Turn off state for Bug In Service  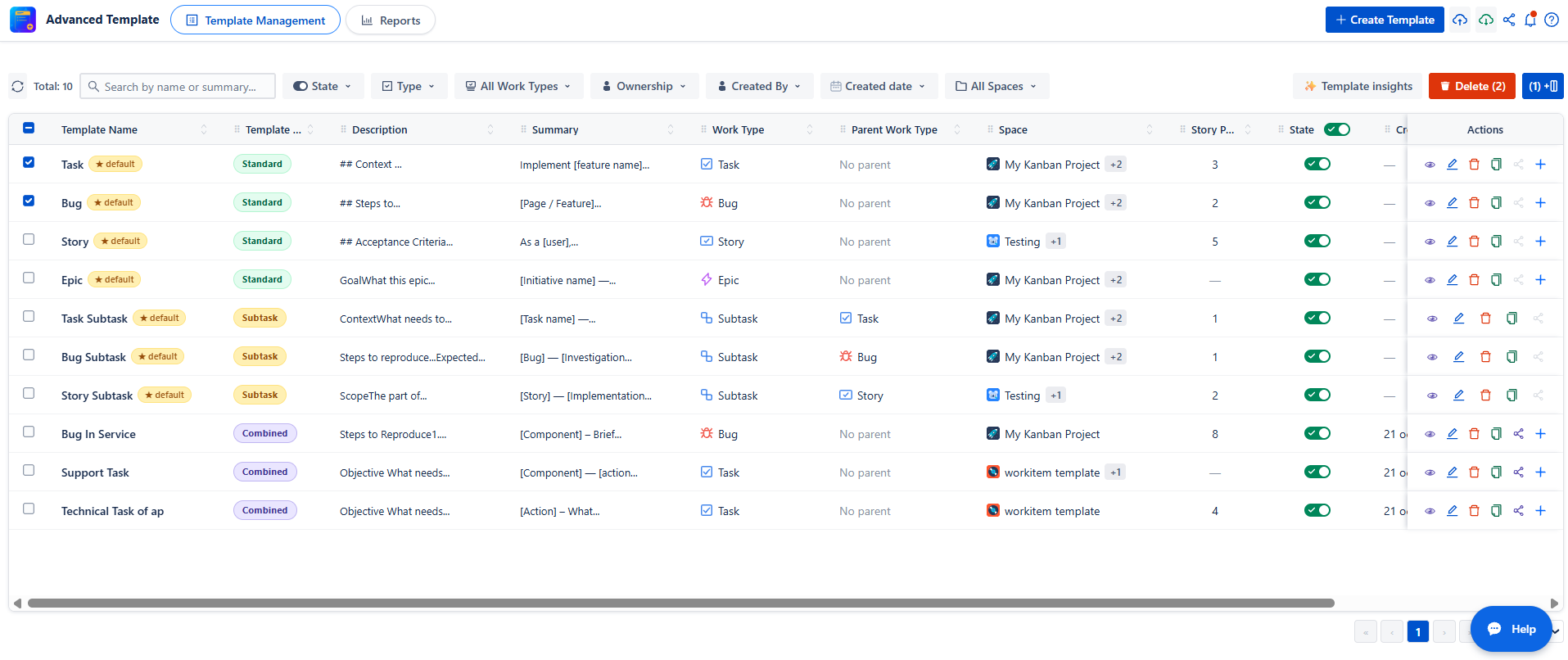(x=1317, y=433)
